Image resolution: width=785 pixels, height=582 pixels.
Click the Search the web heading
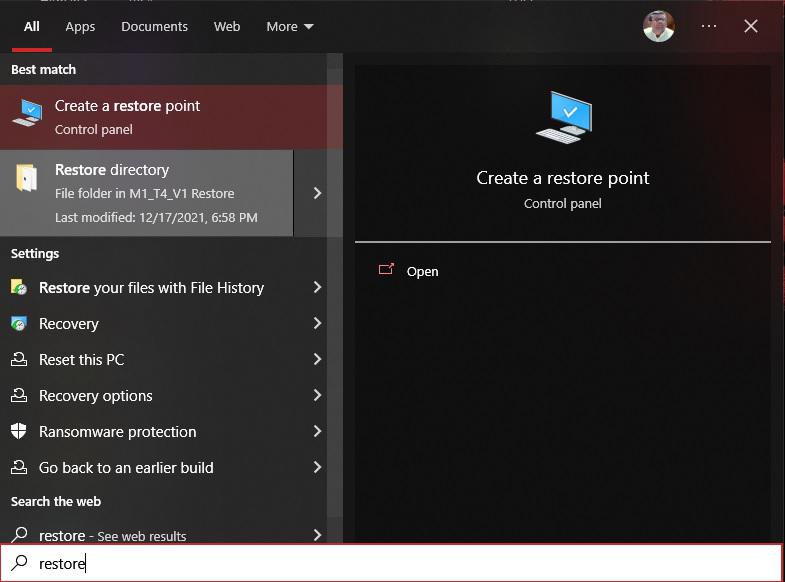pyautogui.click(x=56, y=501)
